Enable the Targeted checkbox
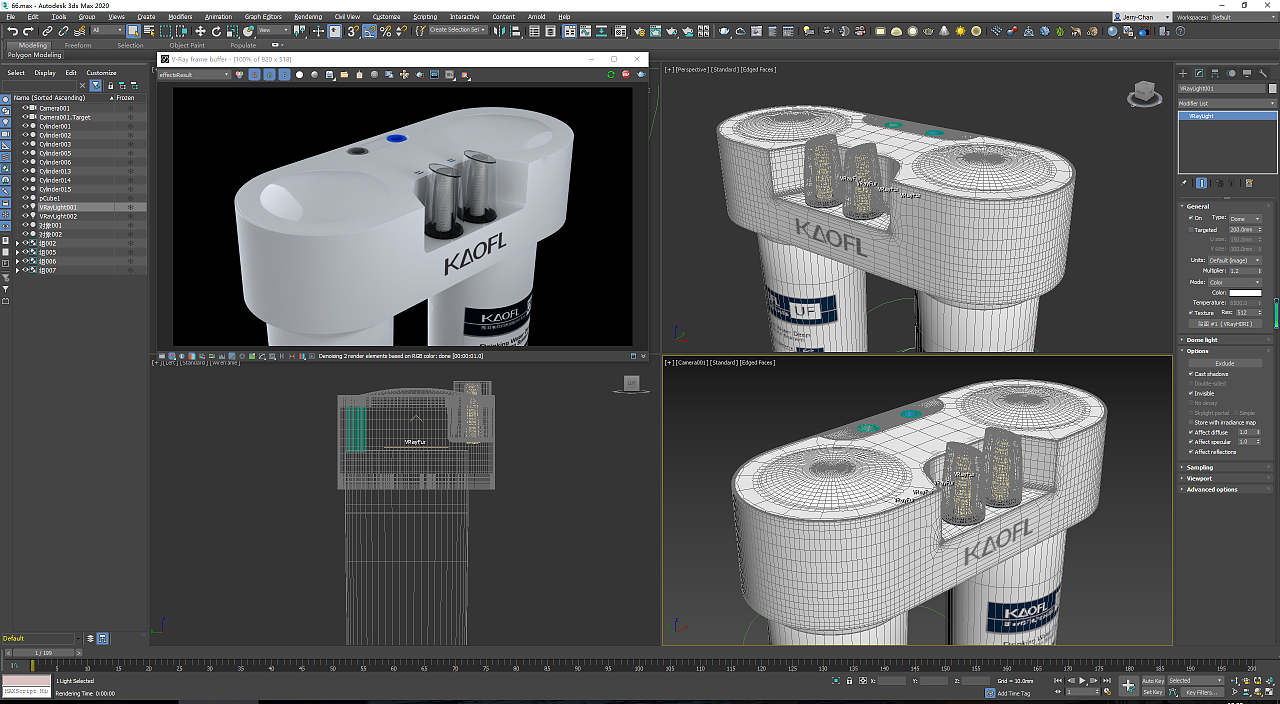Viewport: 1280px width, 704px height. coord(1191,230)
